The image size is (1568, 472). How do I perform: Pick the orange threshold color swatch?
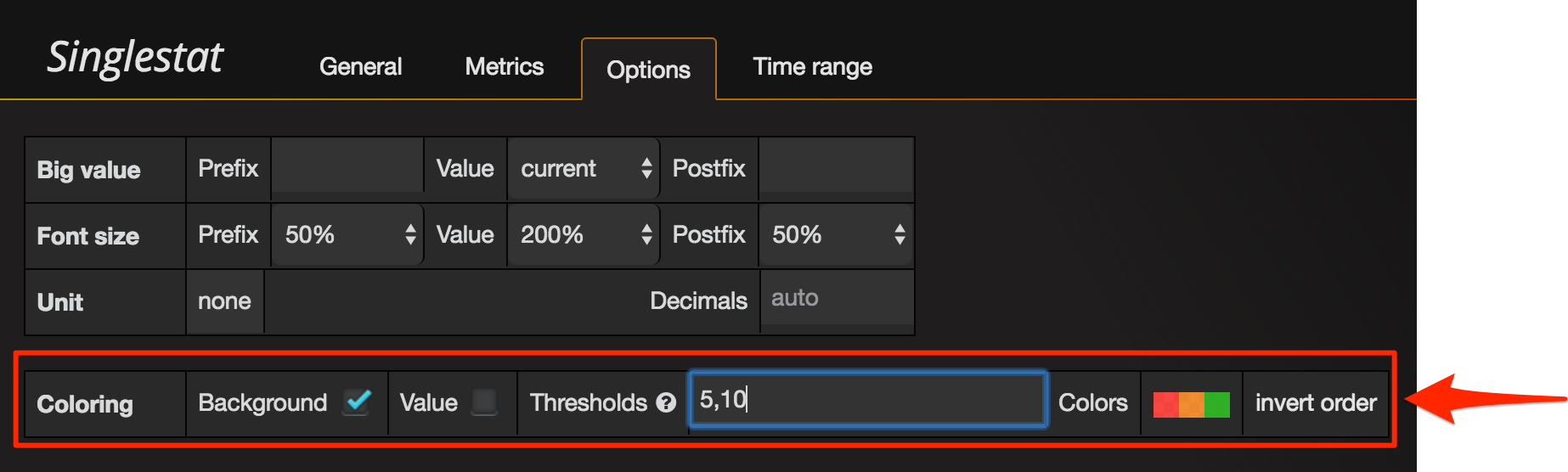click(x=1191, y=405)
